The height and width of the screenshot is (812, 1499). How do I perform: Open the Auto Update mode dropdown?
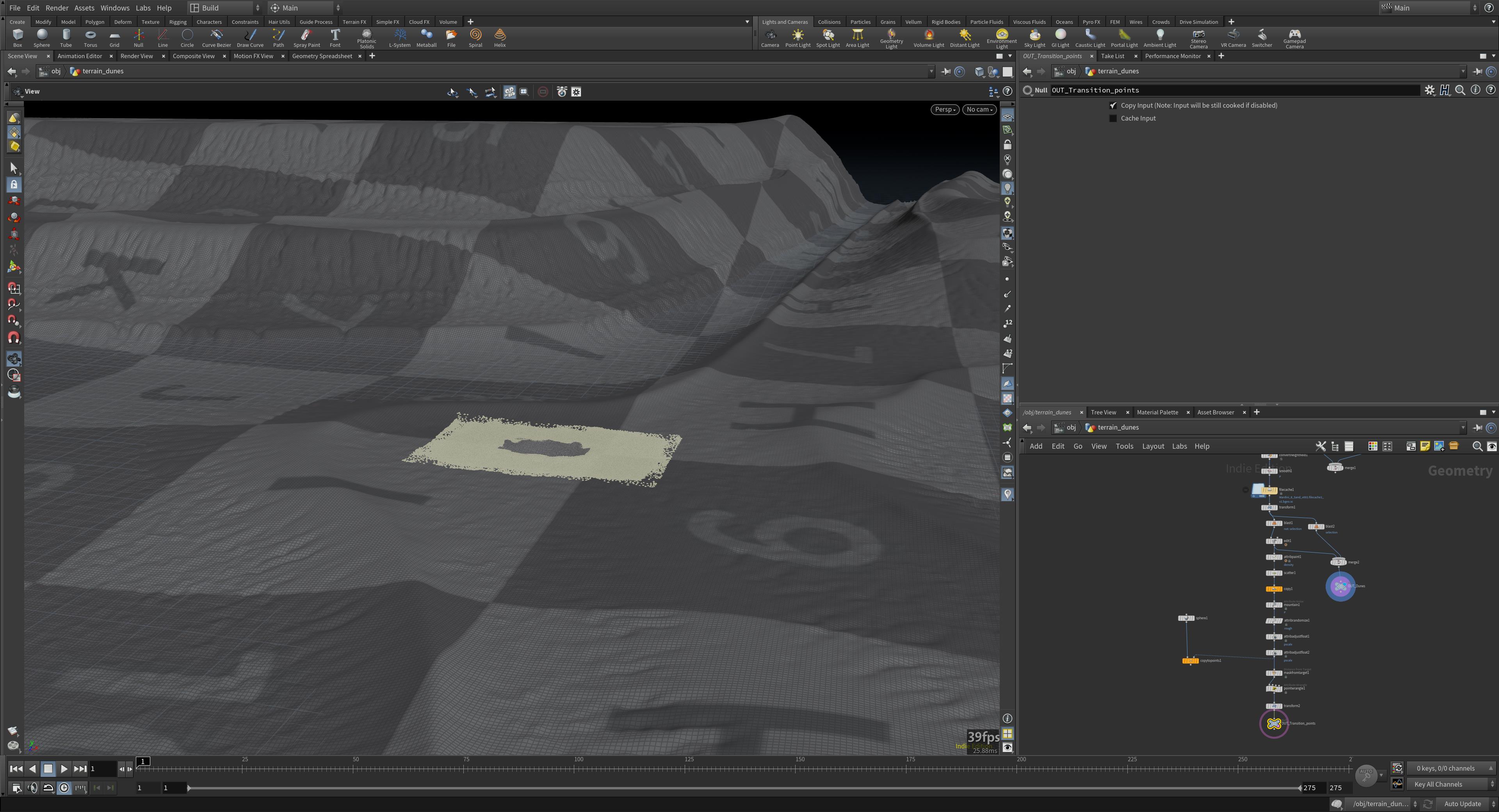pos(1467,804)
